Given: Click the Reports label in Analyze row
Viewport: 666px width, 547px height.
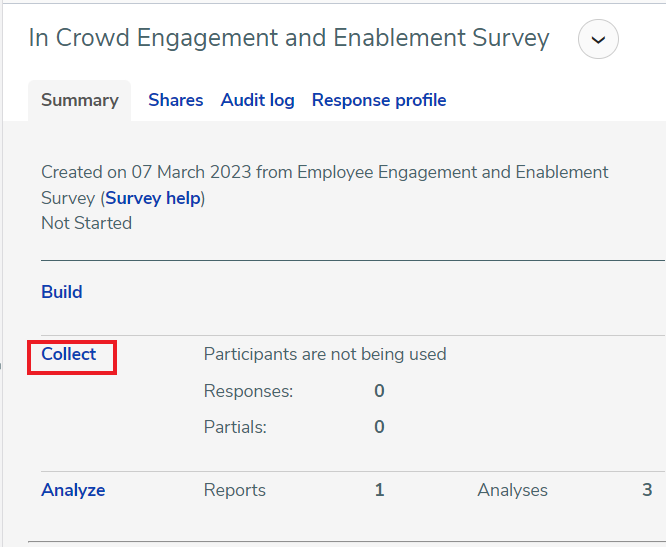Looking at the screenshot, I should (x=235, y=490).
